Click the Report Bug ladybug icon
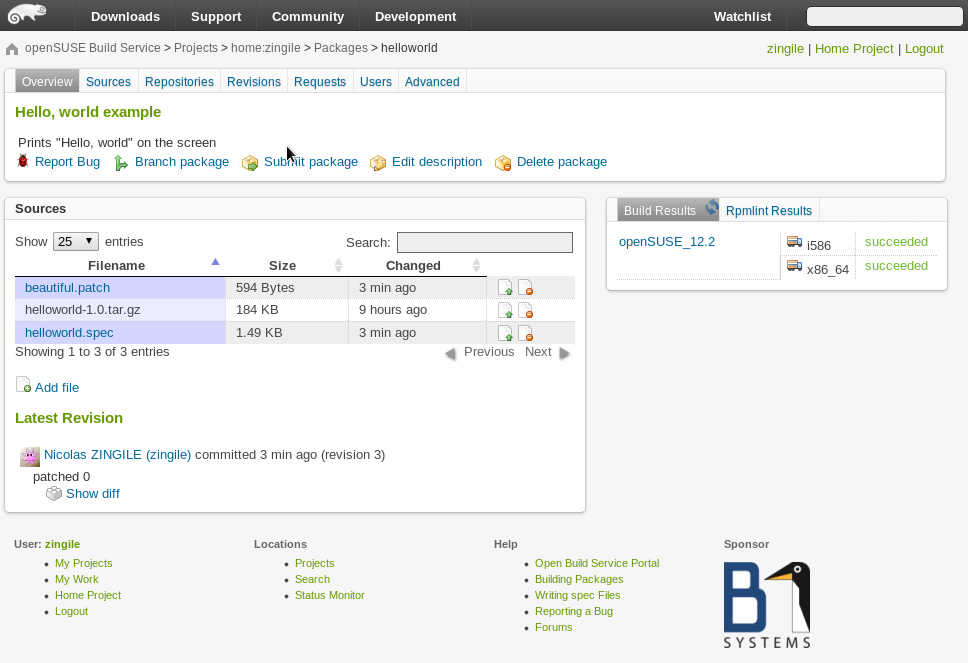The height and width of the screenshot is (663, 968). point(24,161)
